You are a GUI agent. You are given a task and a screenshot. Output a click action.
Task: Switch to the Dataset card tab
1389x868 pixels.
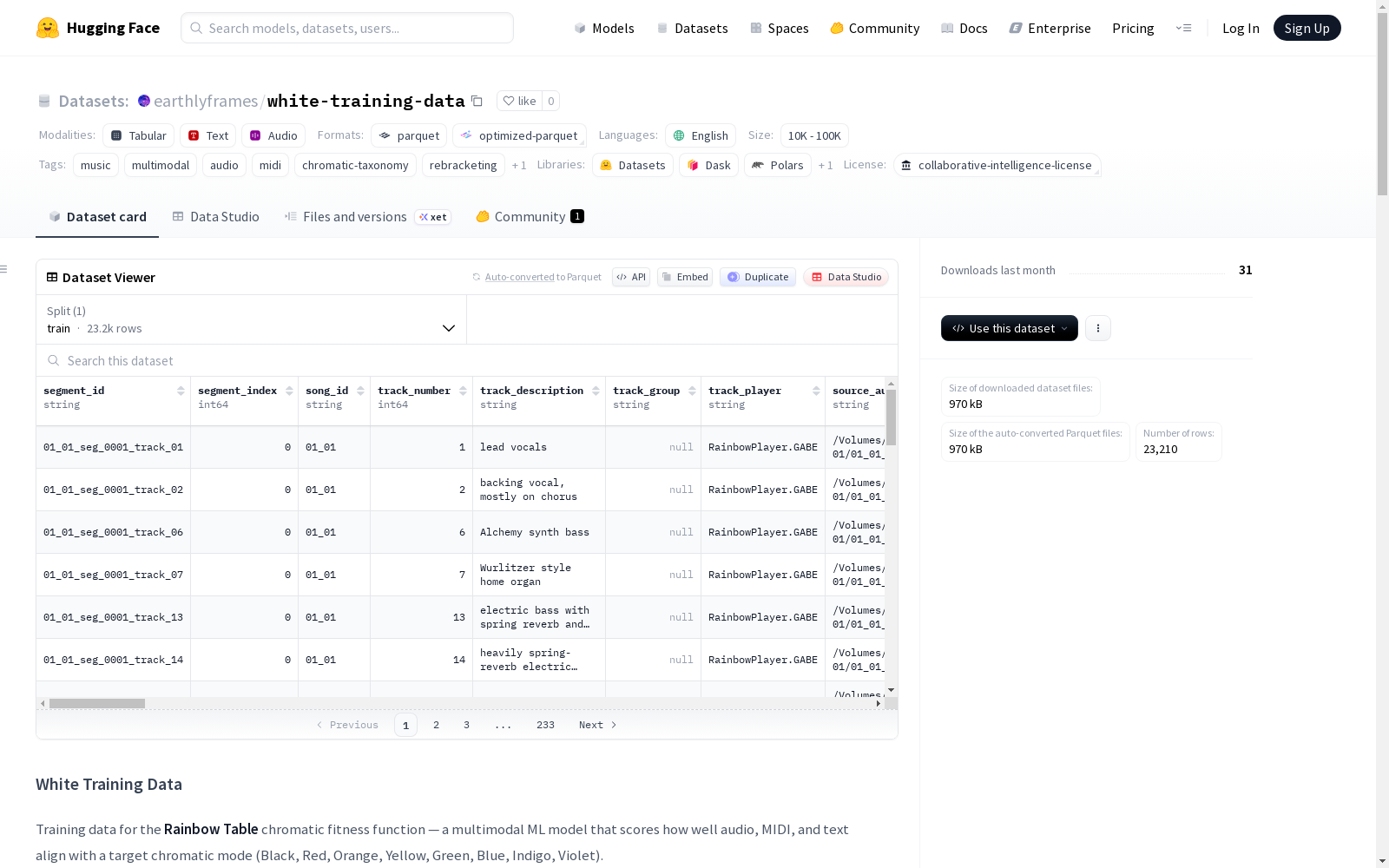tap(97, 217)
